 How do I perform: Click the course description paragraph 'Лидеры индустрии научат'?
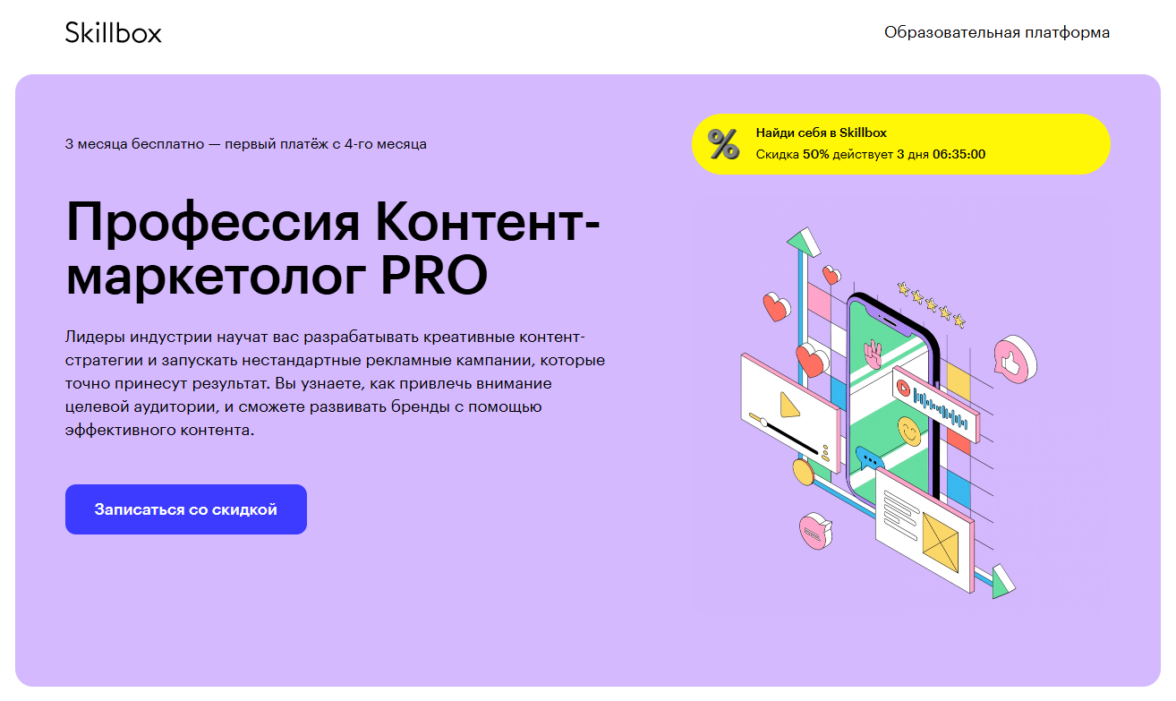[335, 383]
